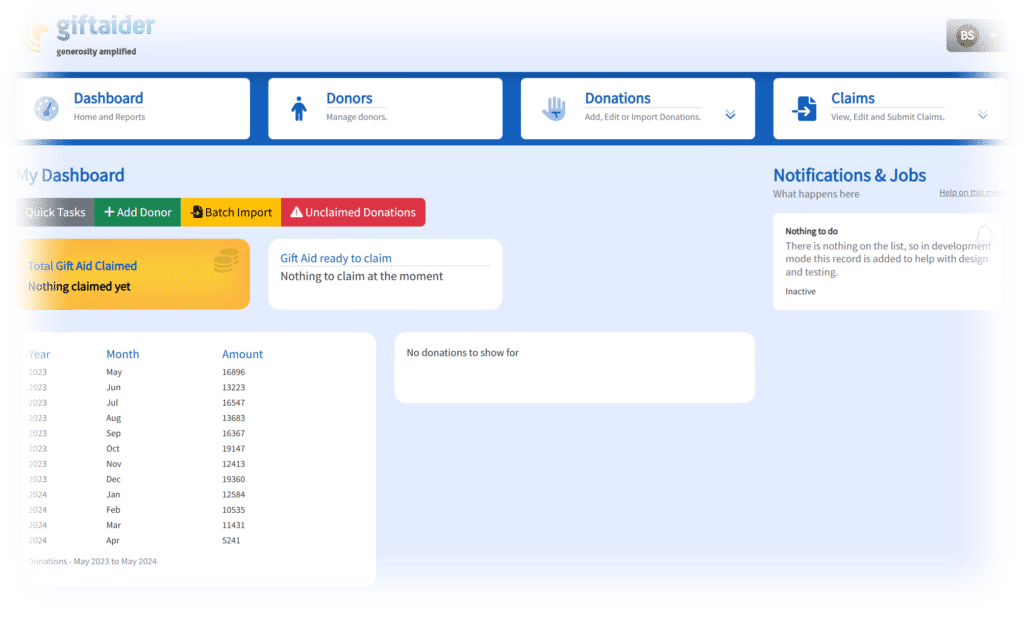Switch to the Dashboard section

click(109, 97)
